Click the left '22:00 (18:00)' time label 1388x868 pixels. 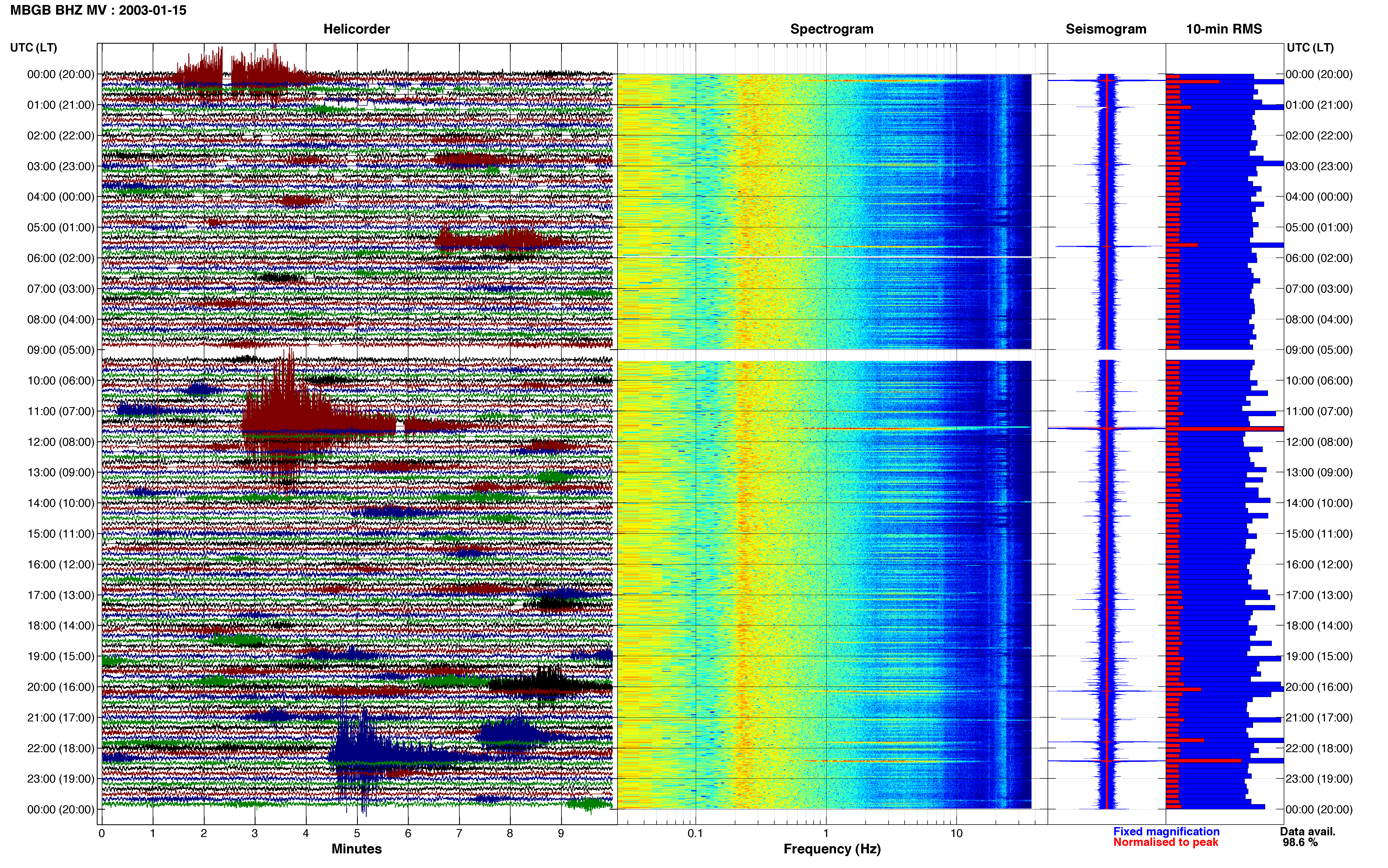(x=61, y=748)
